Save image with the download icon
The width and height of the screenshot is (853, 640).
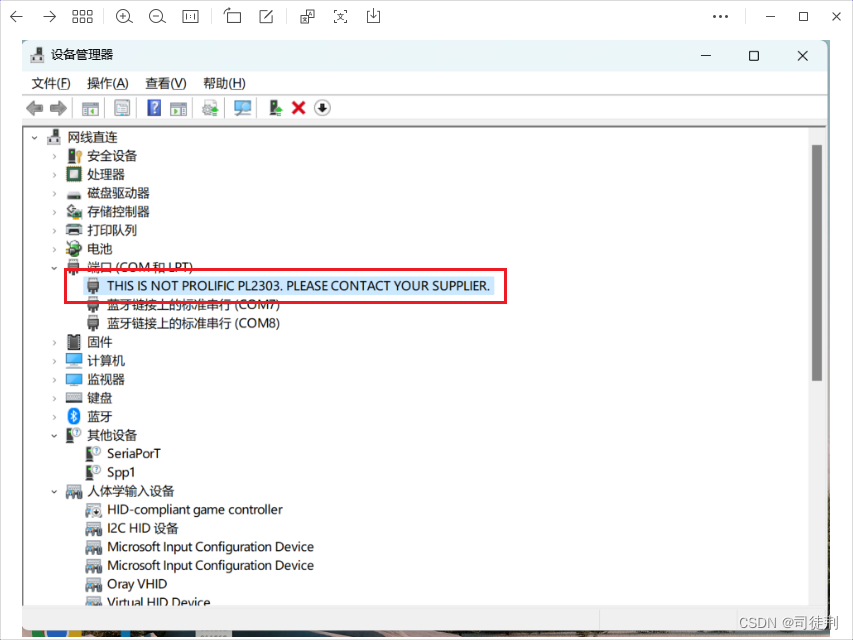(374, 16)
